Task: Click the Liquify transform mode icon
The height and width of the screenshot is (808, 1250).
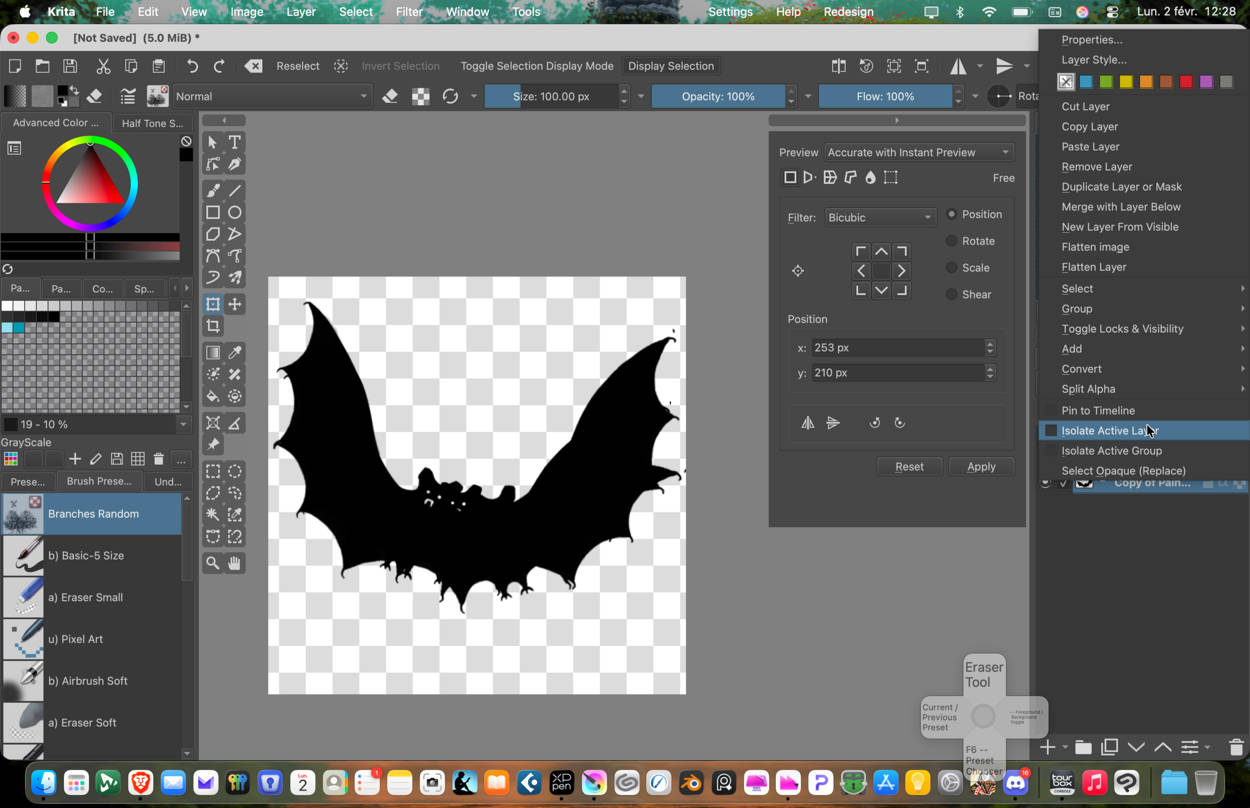Action: (x=870, y=178)
